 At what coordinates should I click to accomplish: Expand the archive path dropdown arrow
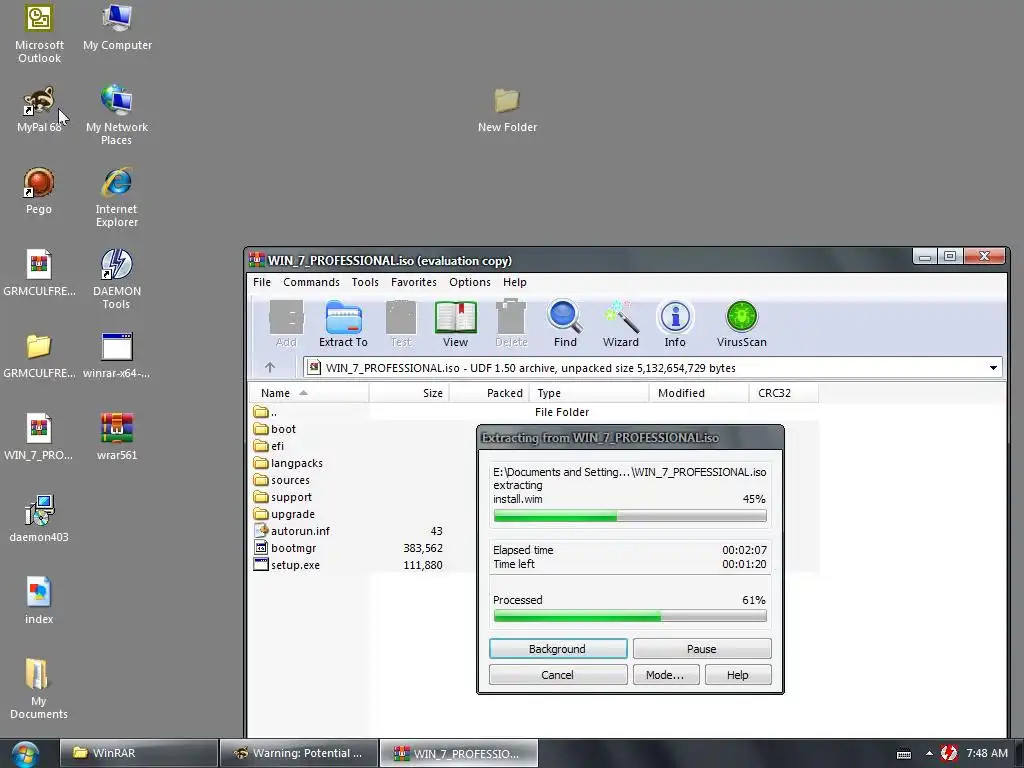click(x=993, y=368)
